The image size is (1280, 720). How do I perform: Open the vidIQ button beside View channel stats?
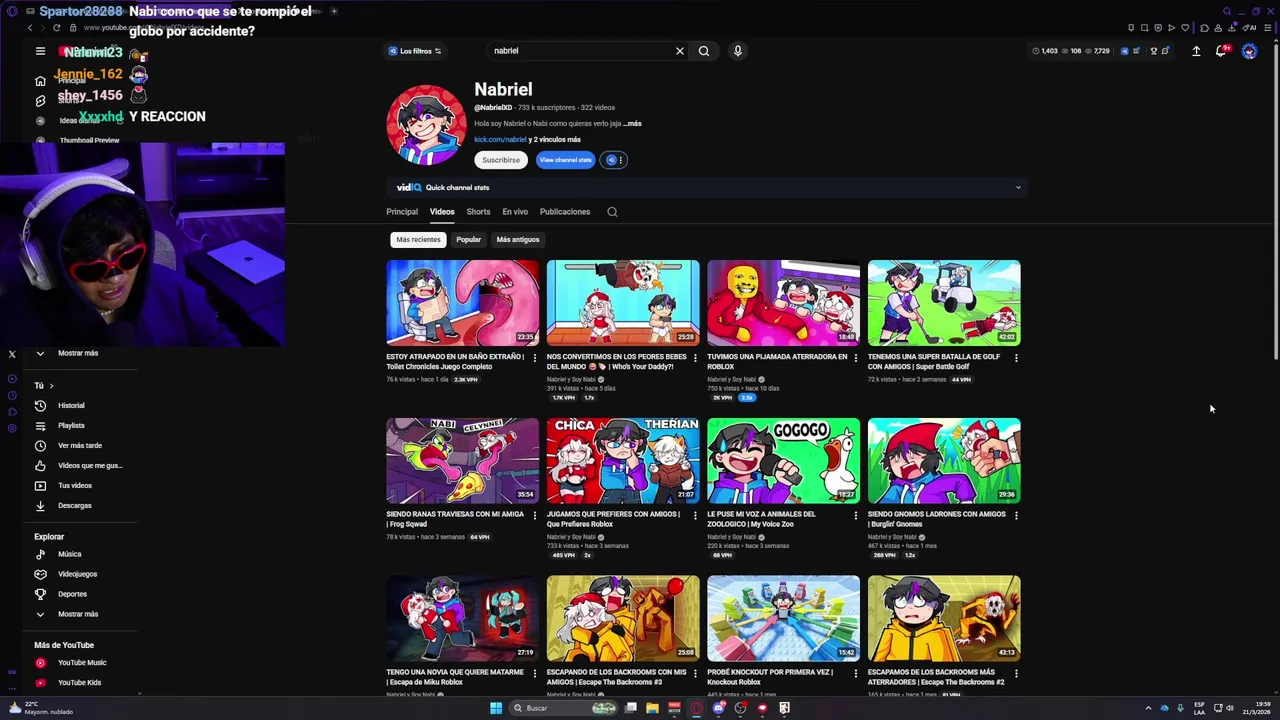coord(614,160)
